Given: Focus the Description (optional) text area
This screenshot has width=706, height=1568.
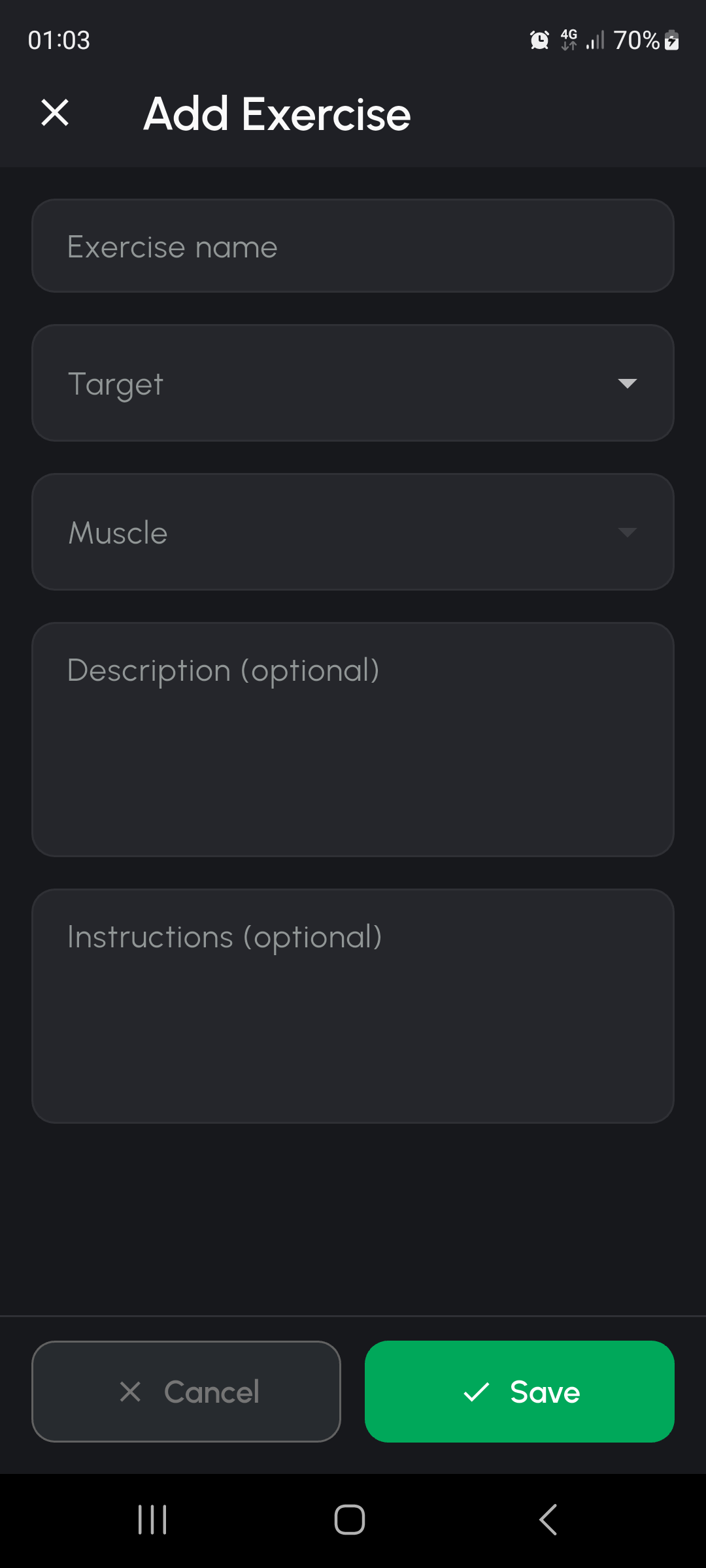Looking at the screenshot, I should 353,740.
